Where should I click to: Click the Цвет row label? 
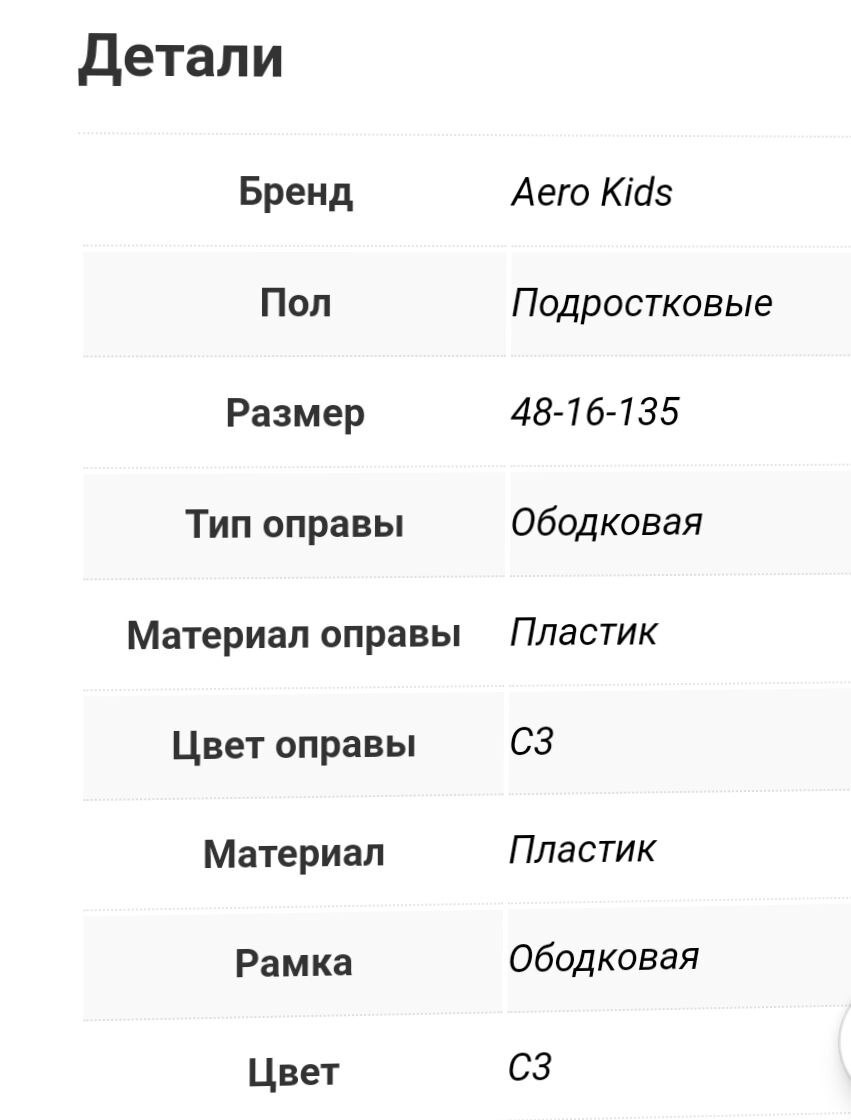pyautogui.click(x=294, y=1073)
